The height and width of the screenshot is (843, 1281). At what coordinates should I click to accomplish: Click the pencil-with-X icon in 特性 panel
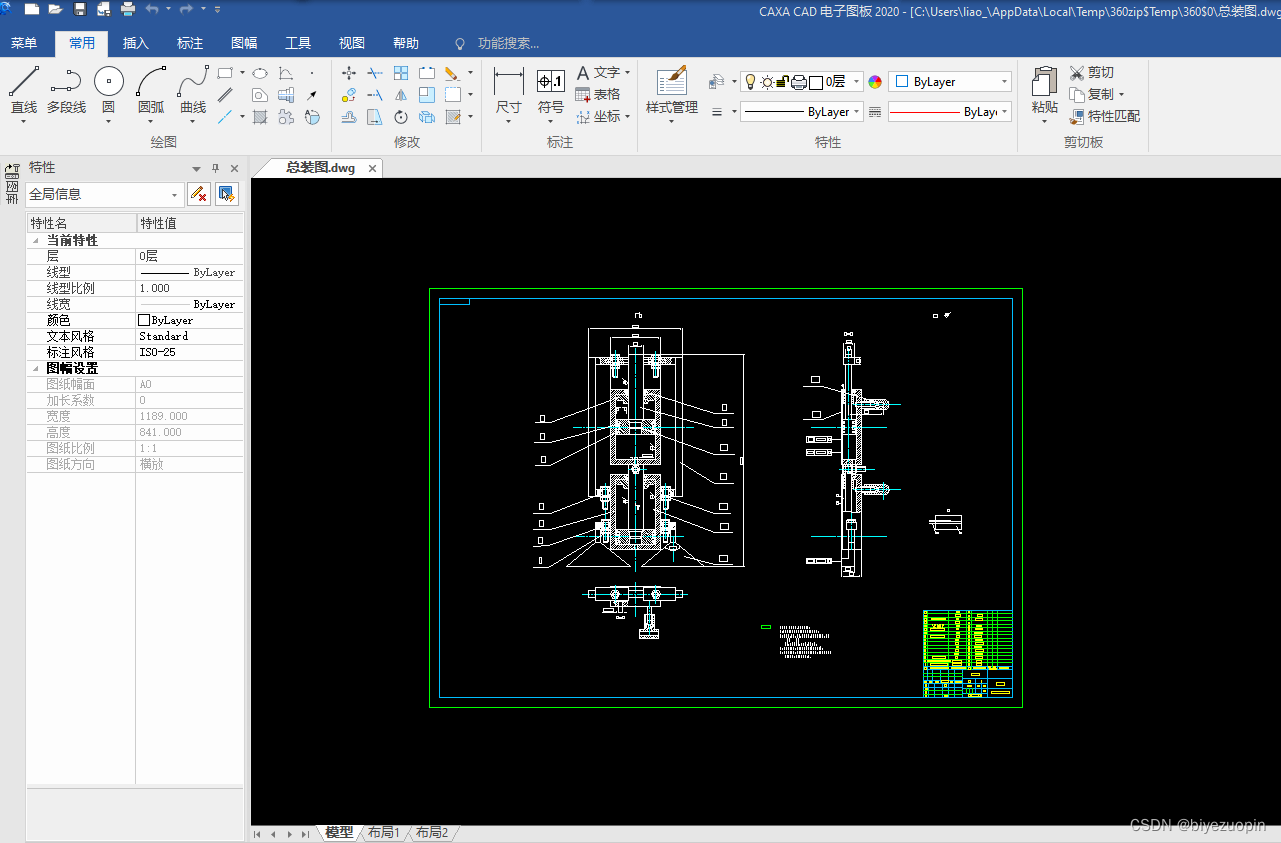[199, 194]
